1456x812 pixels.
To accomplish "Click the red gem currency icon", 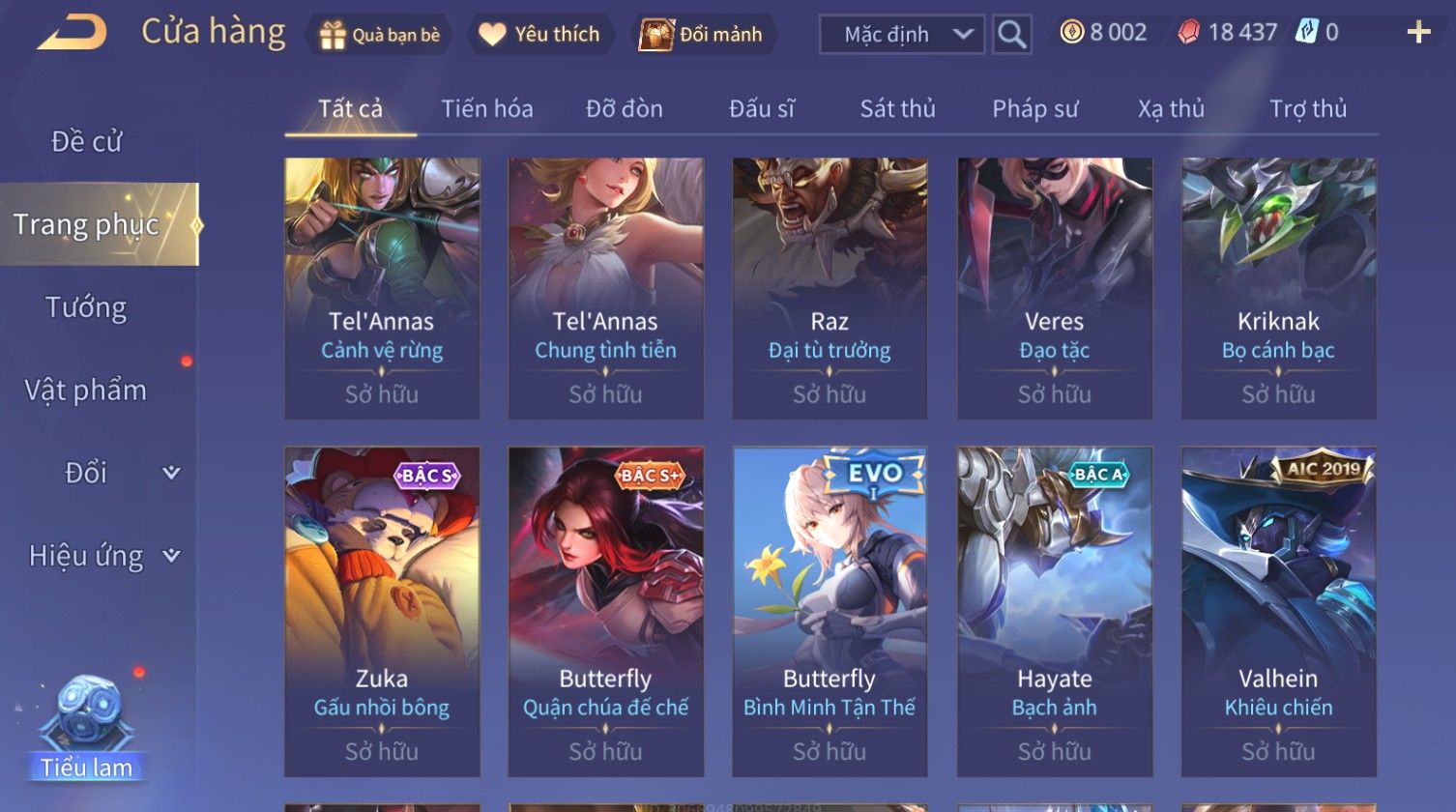I will click(x=1188, y=33).
